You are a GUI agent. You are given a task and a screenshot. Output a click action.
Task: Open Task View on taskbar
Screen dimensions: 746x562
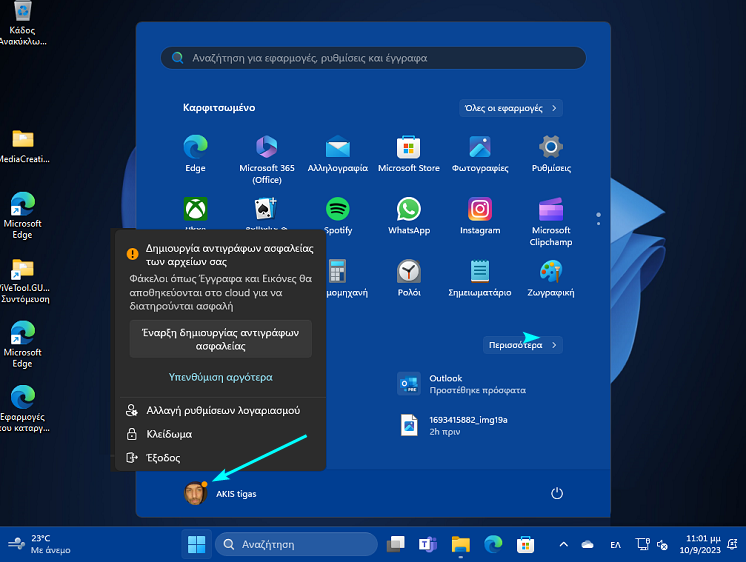point(395,544)
